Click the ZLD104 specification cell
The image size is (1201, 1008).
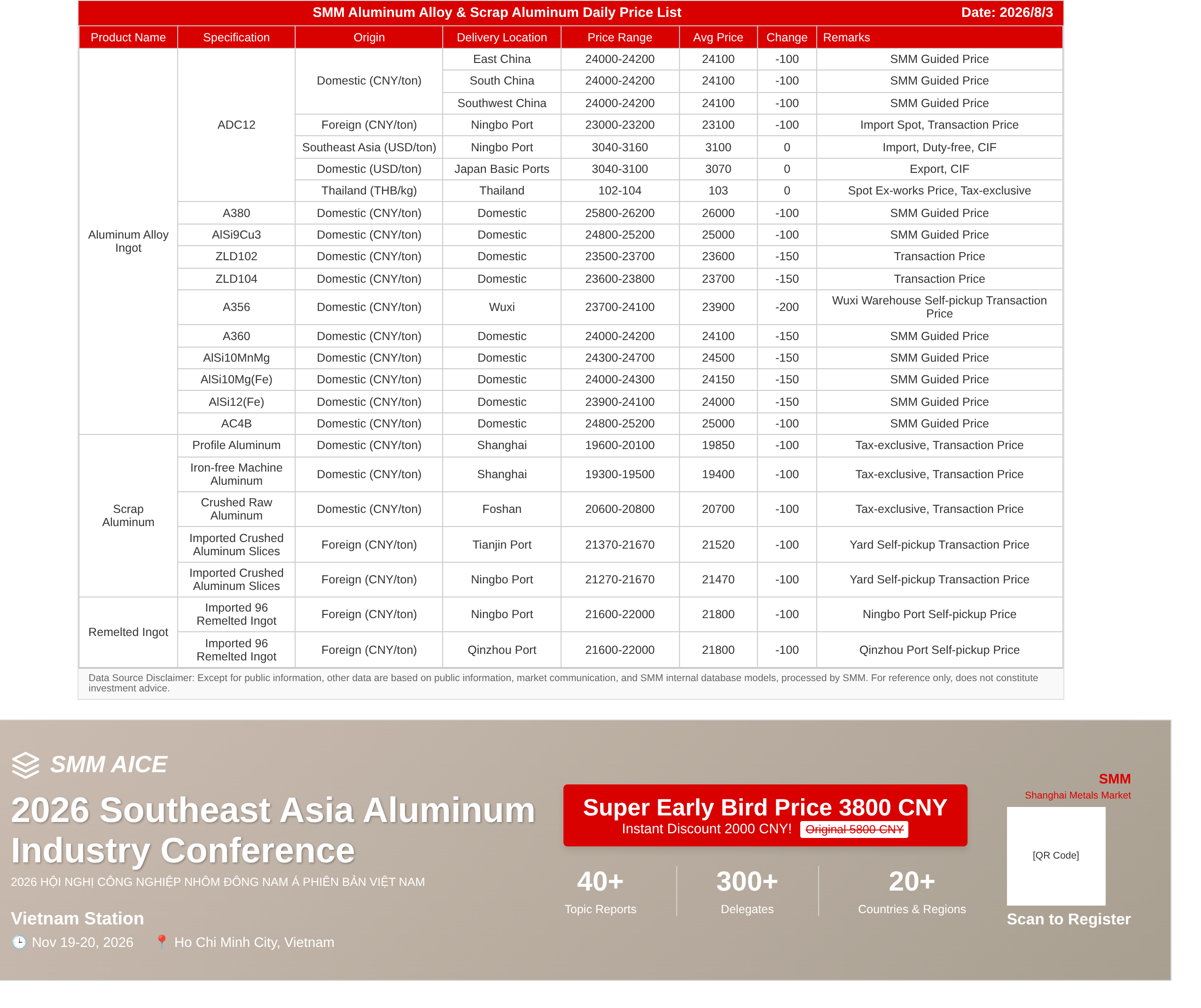click(236, 279)
